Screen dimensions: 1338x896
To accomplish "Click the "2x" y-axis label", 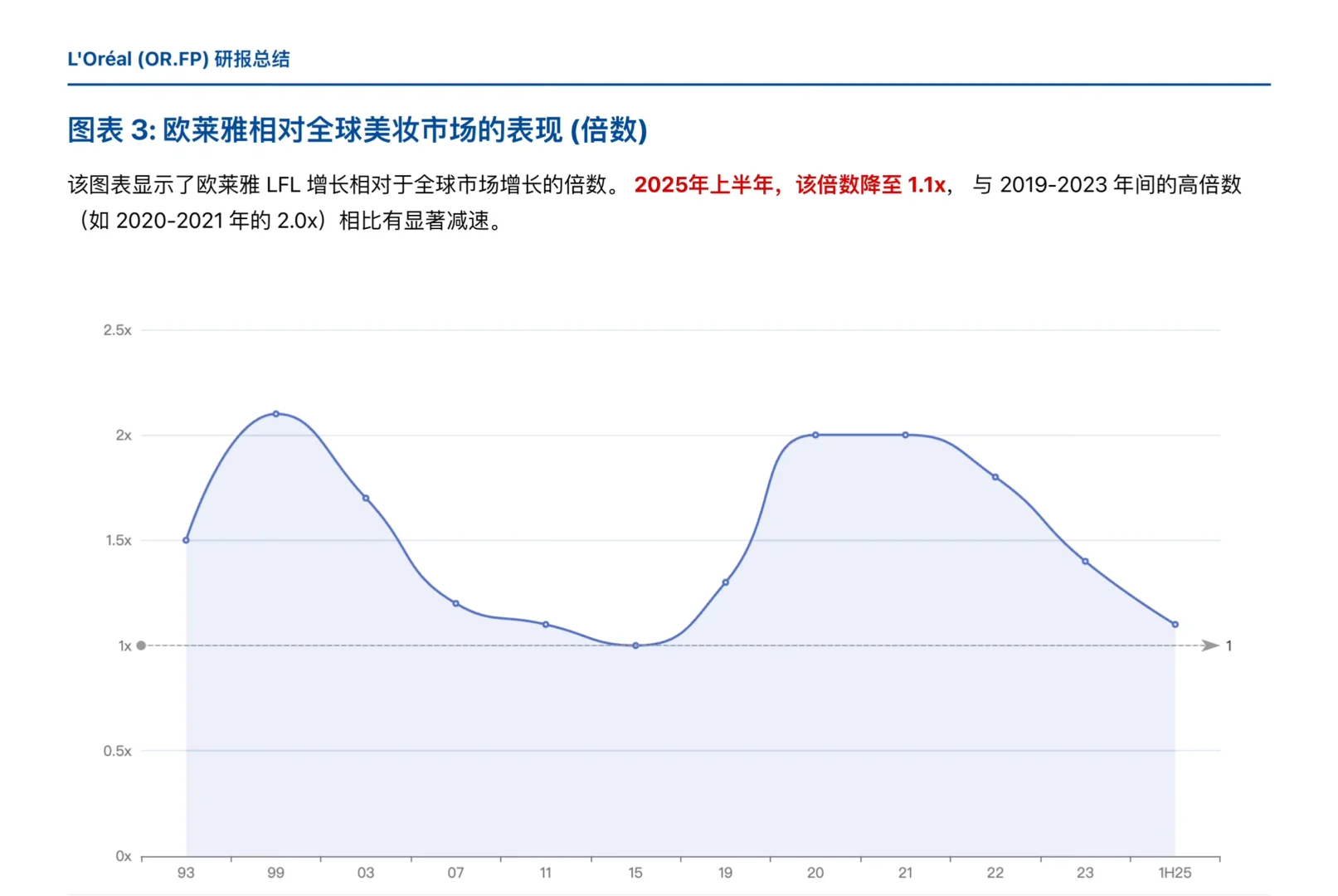I will [x=124, y=436].
